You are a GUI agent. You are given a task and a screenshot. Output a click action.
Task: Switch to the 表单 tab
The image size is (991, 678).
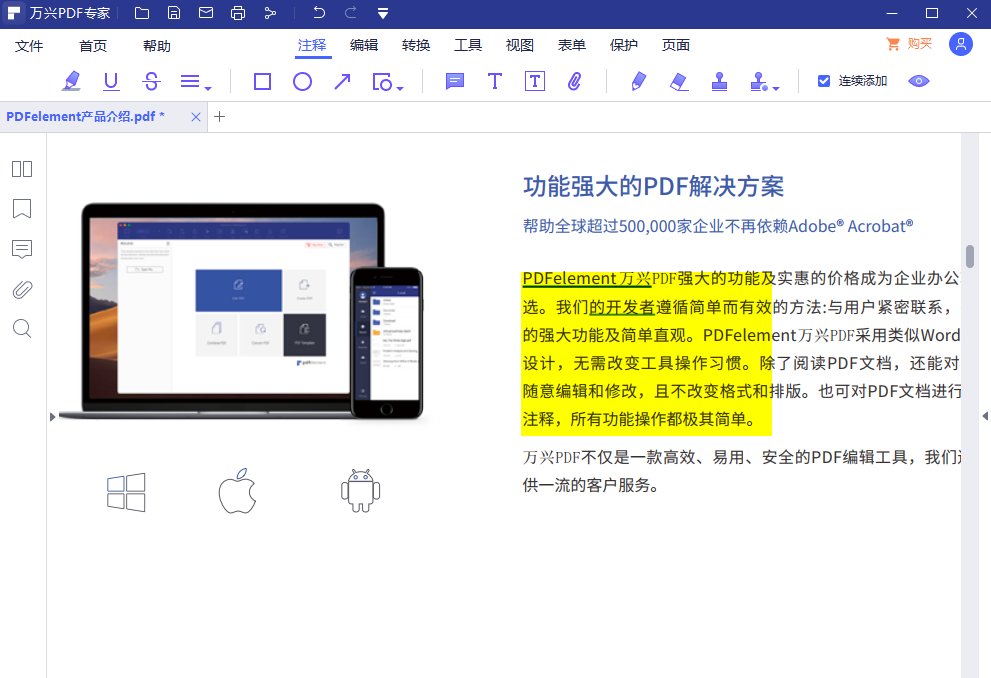pos(571,45)
